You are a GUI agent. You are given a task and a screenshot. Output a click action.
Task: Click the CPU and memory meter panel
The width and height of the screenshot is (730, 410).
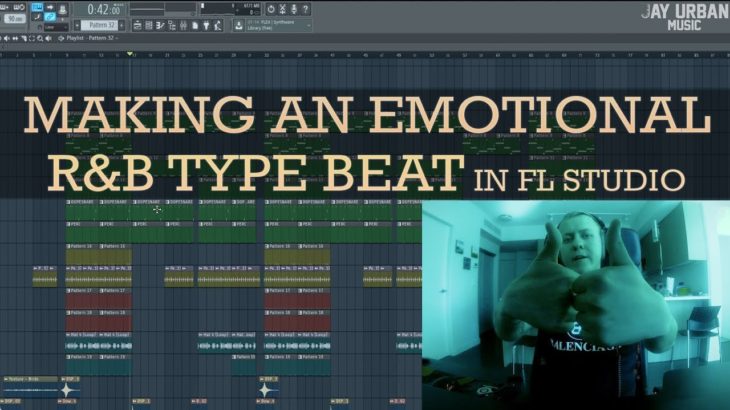coord(230,9)
